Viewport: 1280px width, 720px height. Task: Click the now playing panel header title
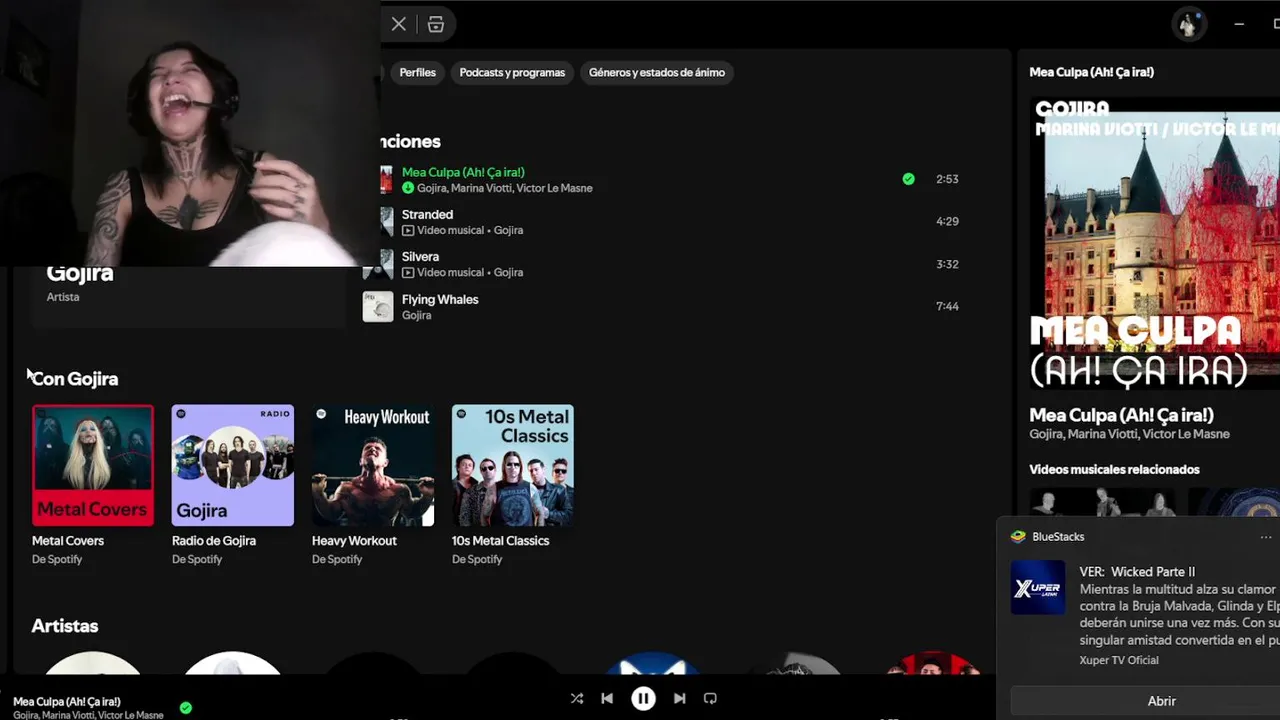[x=1091, y=72]
